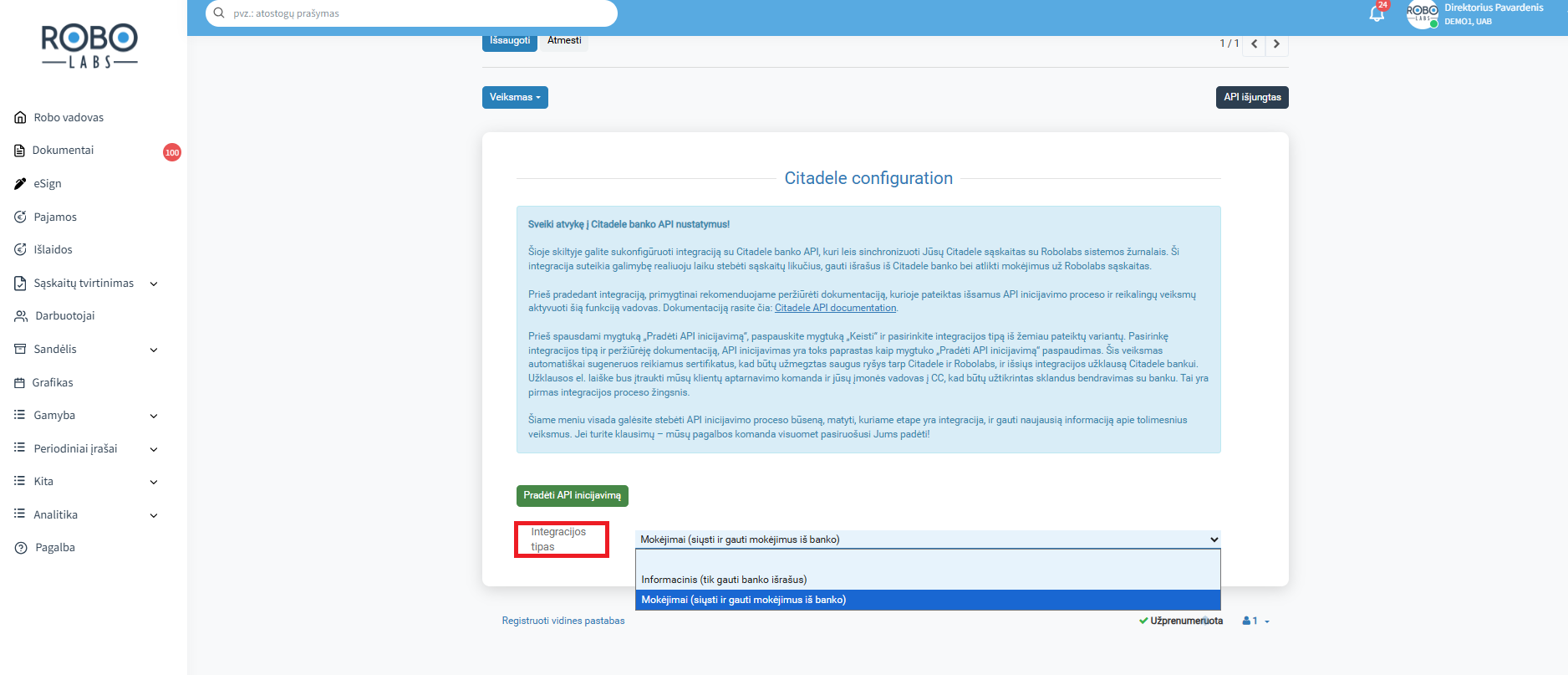The image size is (1568, 675).
Task: Open the Sąskaitų tvirtinimas menu item
Action: (84, 284)
